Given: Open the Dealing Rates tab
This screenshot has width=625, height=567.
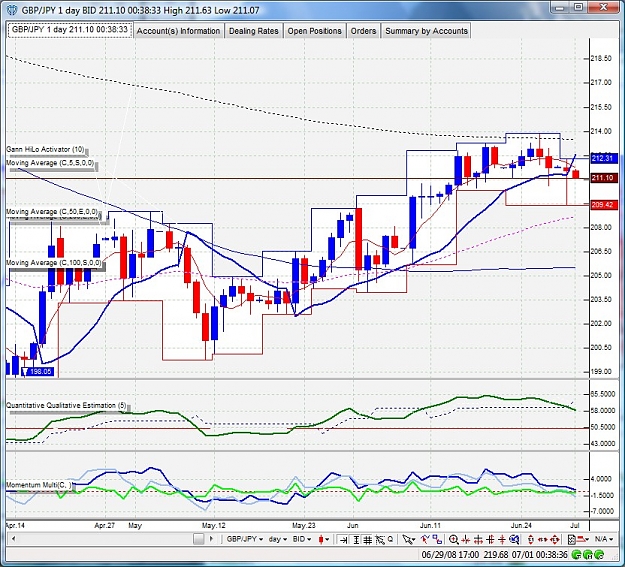Looking at the screenshot, I should [254, 31].
